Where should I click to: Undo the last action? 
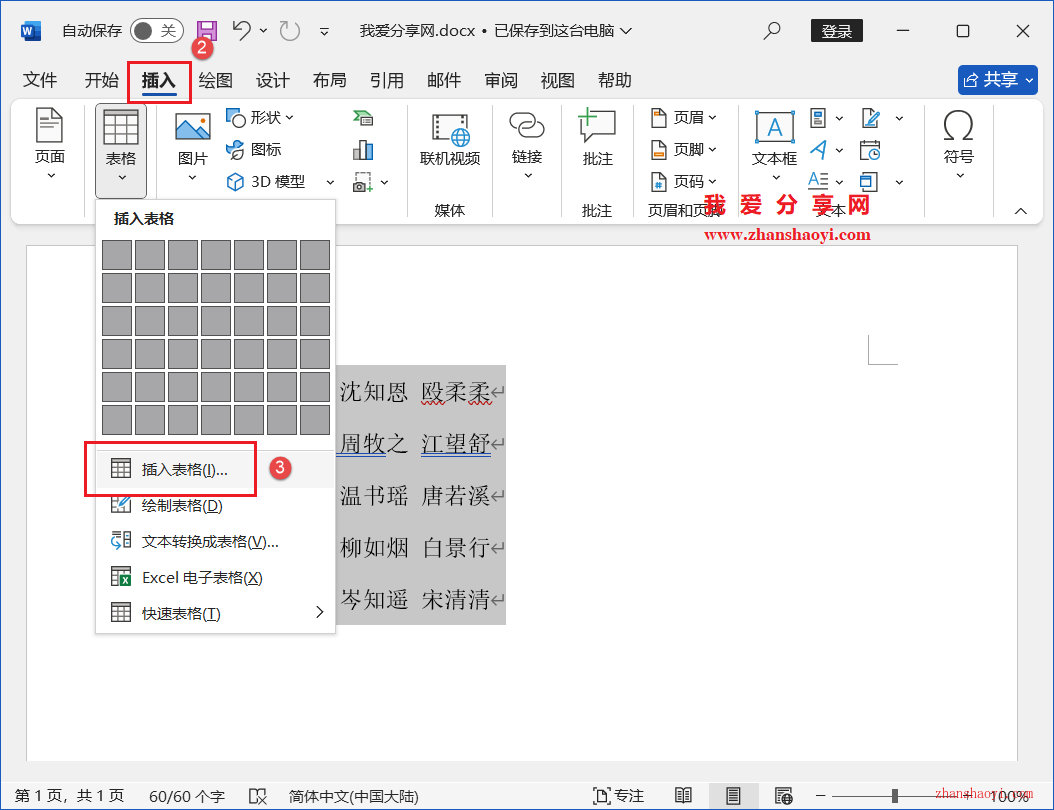tap(242, 30)
